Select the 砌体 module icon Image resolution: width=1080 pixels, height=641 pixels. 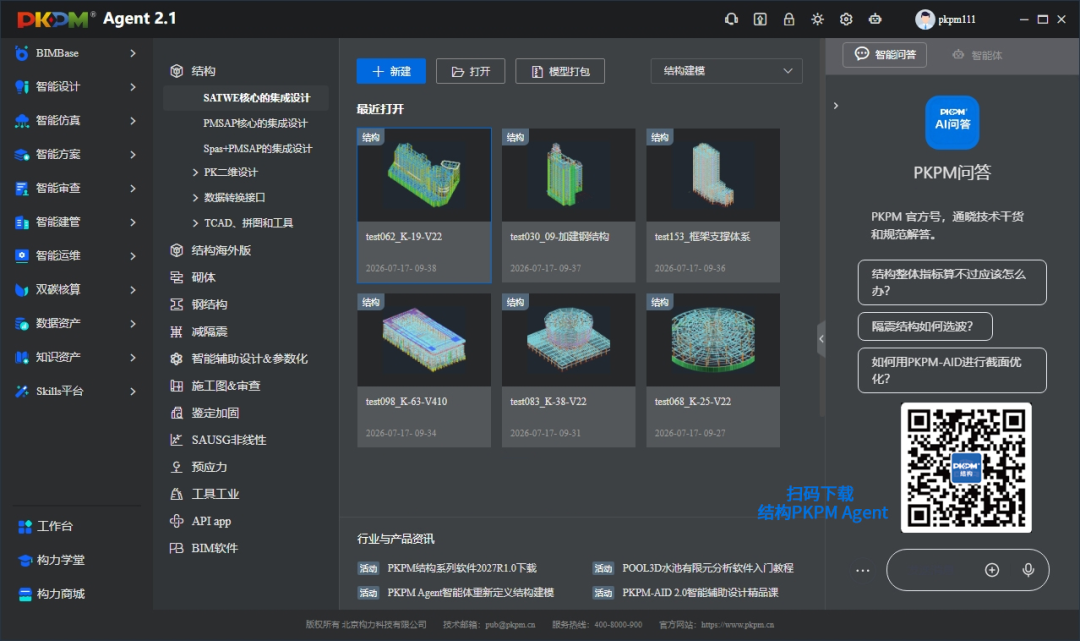point(176,277)
